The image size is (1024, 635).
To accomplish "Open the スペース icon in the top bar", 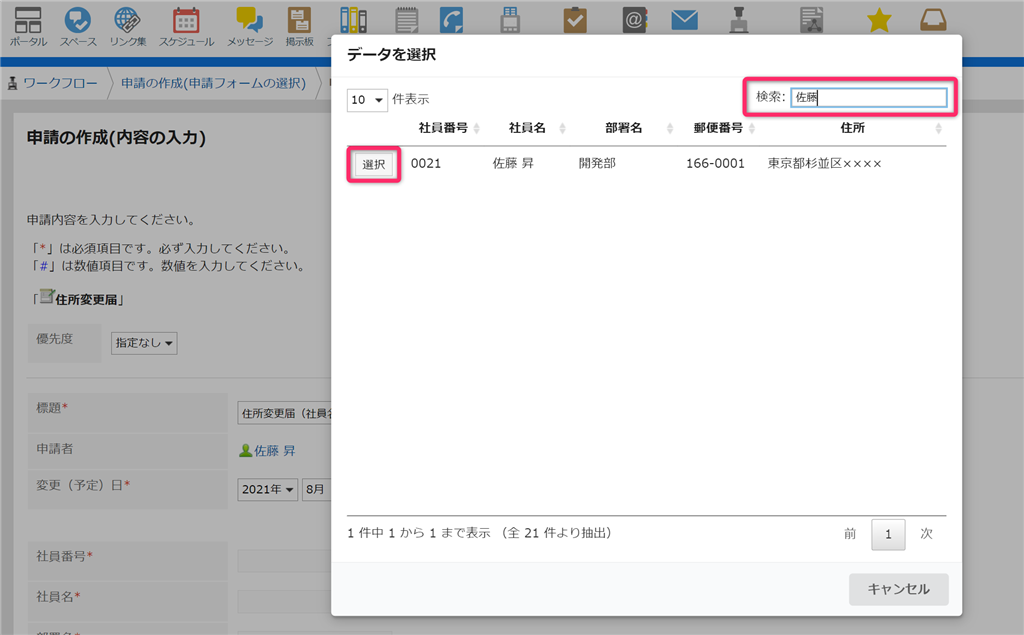I will pyautogui.click(x=78, y=26).
